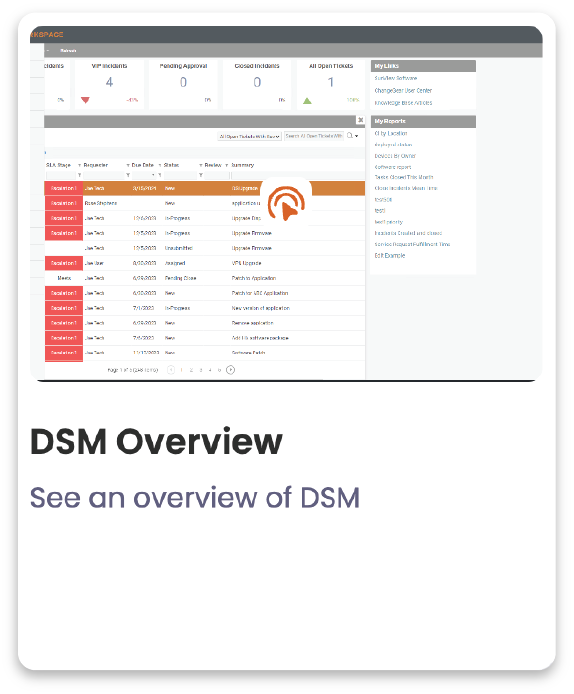Open the Pending Approval tile
Image resolution: width=574 pixels, height=694 pixels.
183,84
